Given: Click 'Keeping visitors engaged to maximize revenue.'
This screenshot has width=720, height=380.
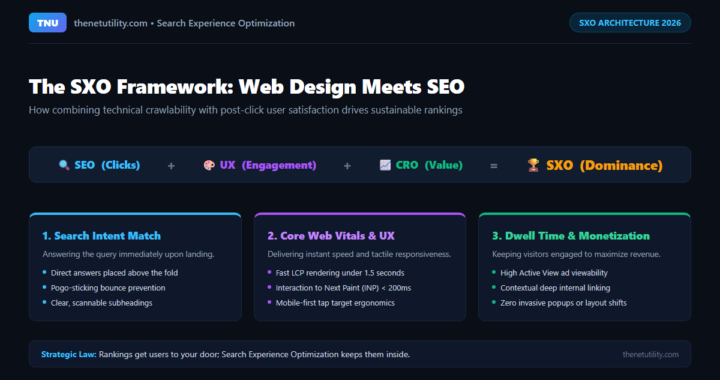Looking at the screenshot, I should click(576, 254).
